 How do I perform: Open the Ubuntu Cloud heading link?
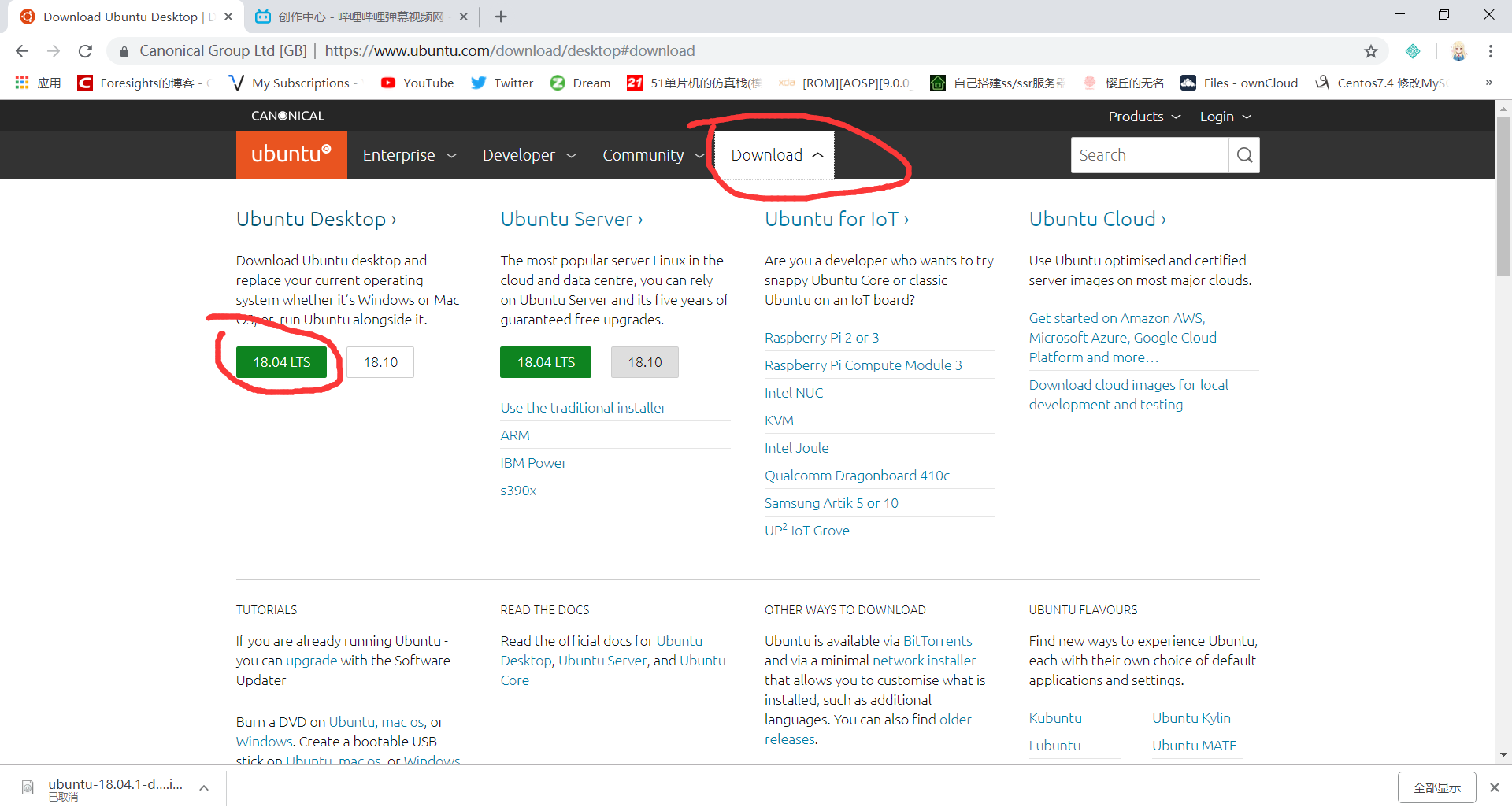[x=1097, y=219]
